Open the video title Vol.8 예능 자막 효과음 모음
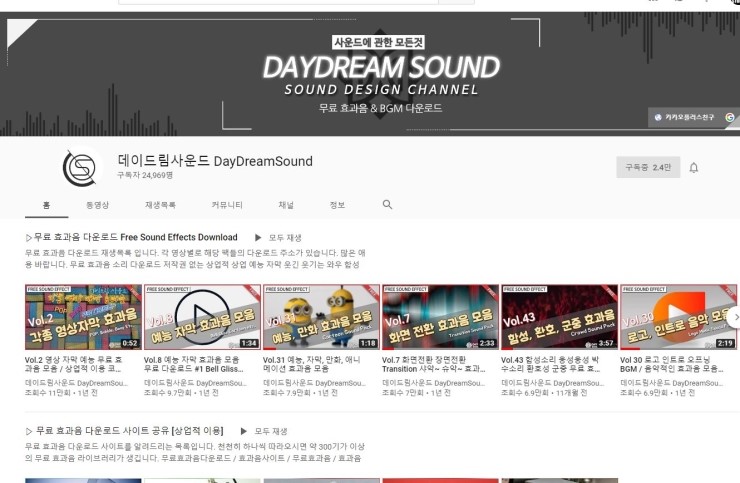Image resolution: width=740 pixels, height=483 pixels. (x=194, y=364)
